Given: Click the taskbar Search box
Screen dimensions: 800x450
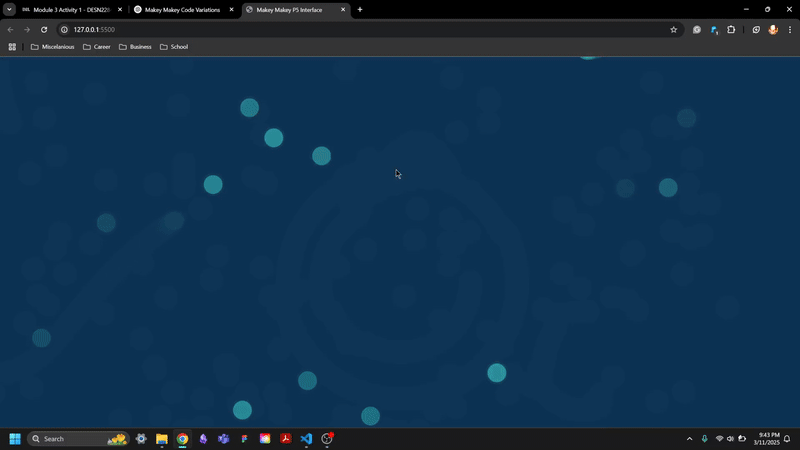Looking at the screenshot, I should [78, 439].
